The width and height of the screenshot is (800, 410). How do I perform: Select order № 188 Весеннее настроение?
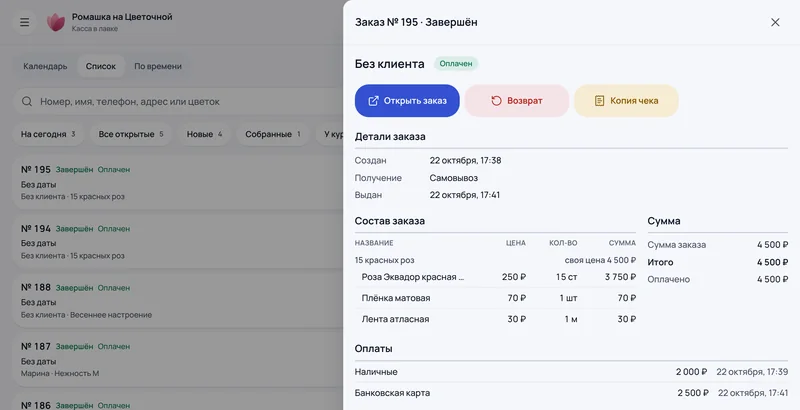(x=179, y=301)
